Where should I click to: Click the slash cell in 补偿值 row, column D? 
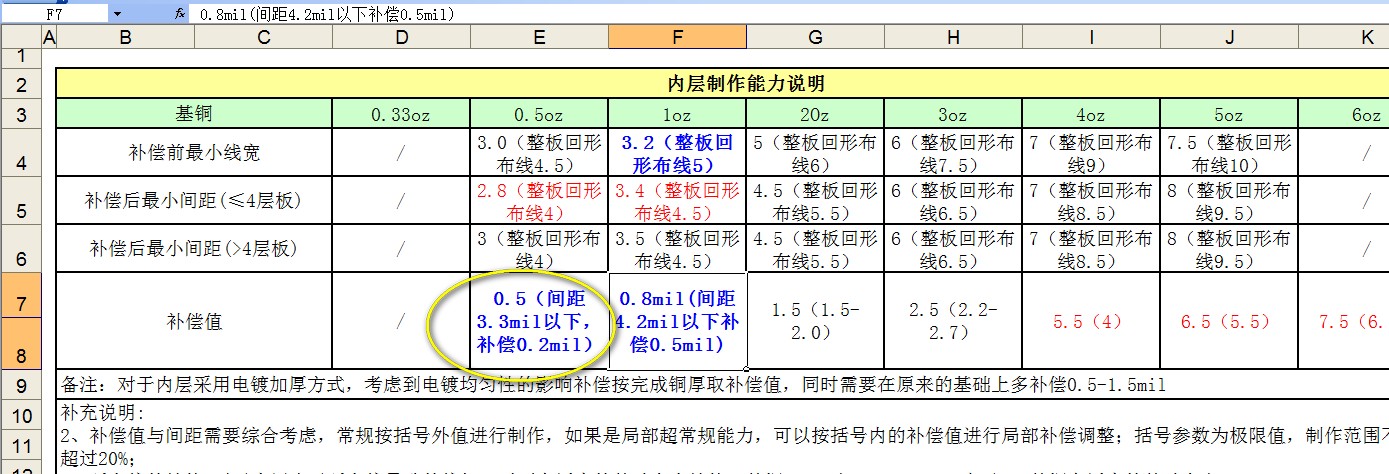click(401, 320)
